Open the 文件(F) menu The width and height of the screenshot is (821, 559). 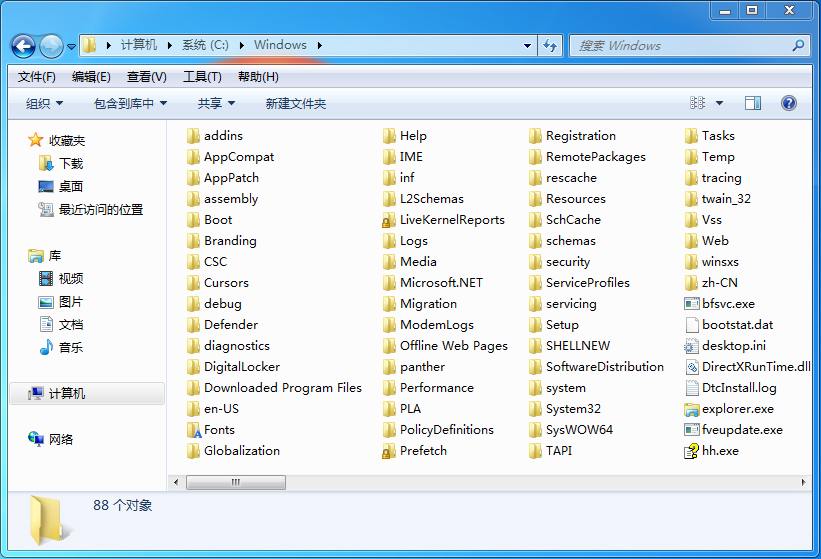[37, 77]
